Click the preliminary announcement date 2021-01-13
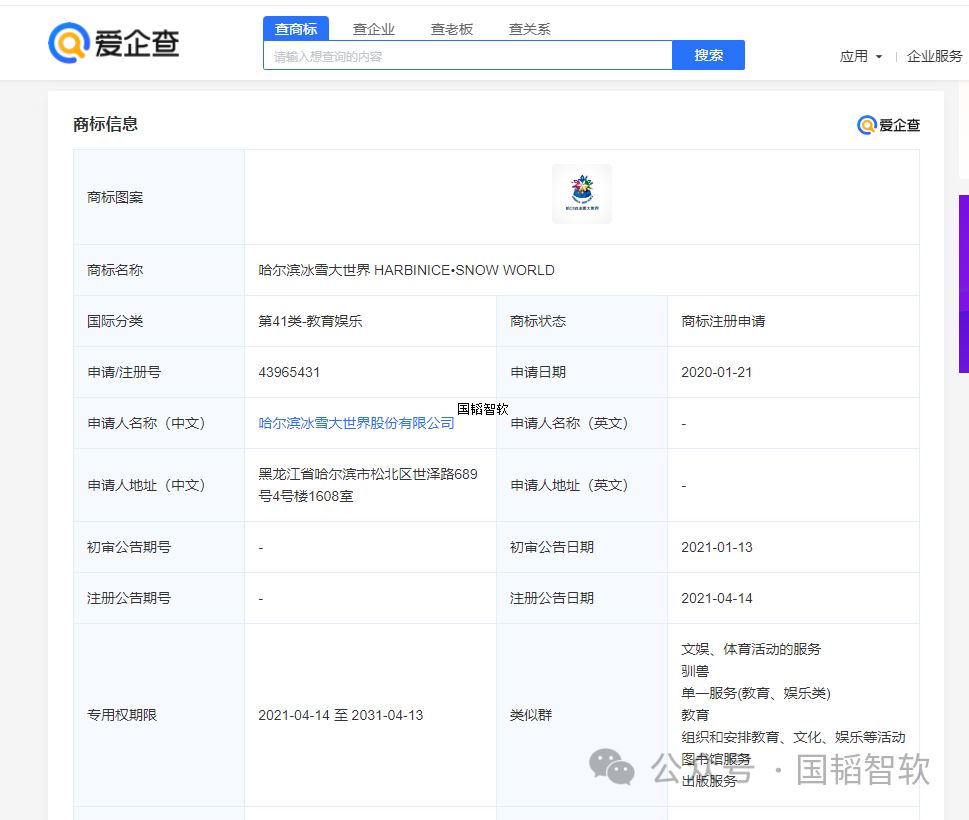 [x=717, y=547]
